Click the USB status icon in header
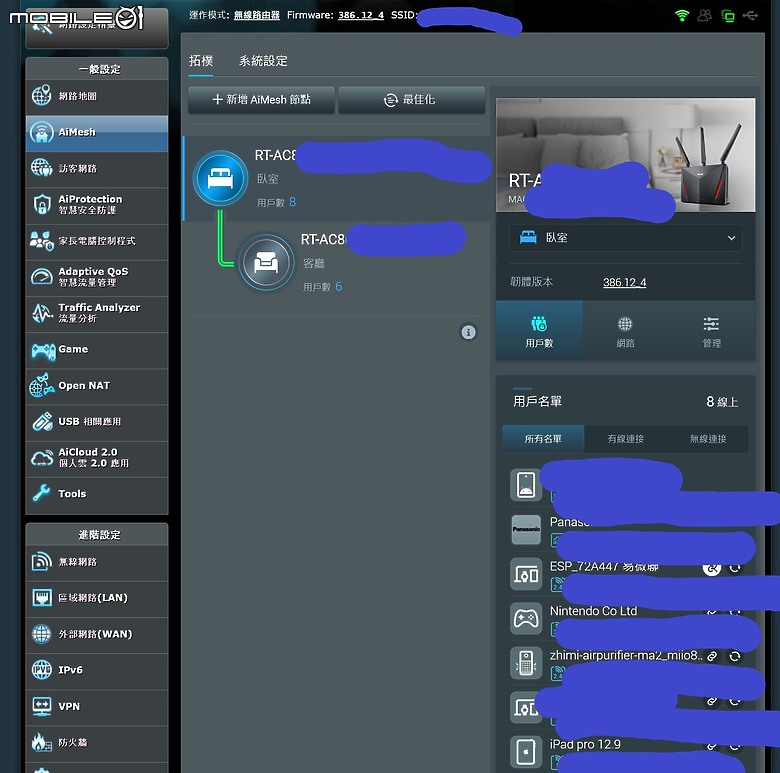Image resolution: width=780 pixels, height=773 pixels. pyautogui.click(x=750, y=15)
